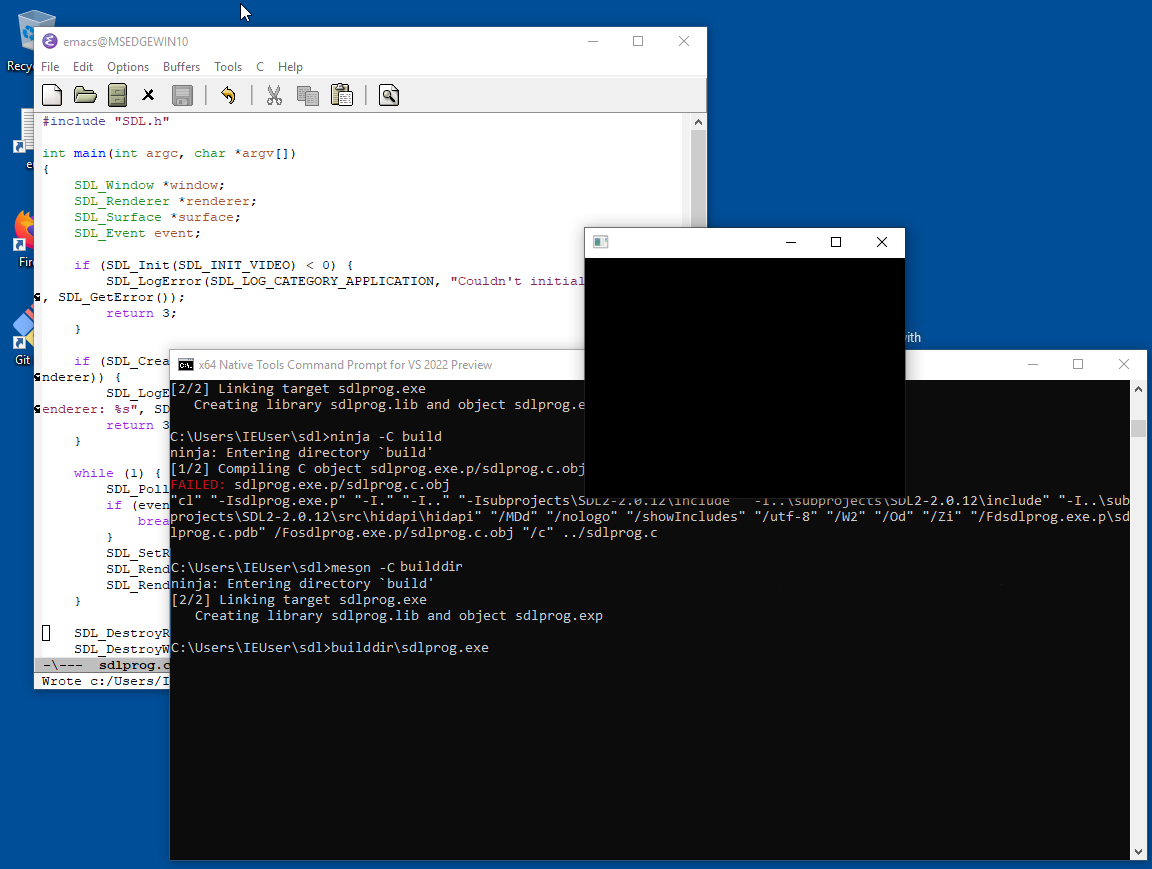Cut selected text using the scissors icon
The height and width of the screenshot is (869, 1152).
tap(273, 94)
